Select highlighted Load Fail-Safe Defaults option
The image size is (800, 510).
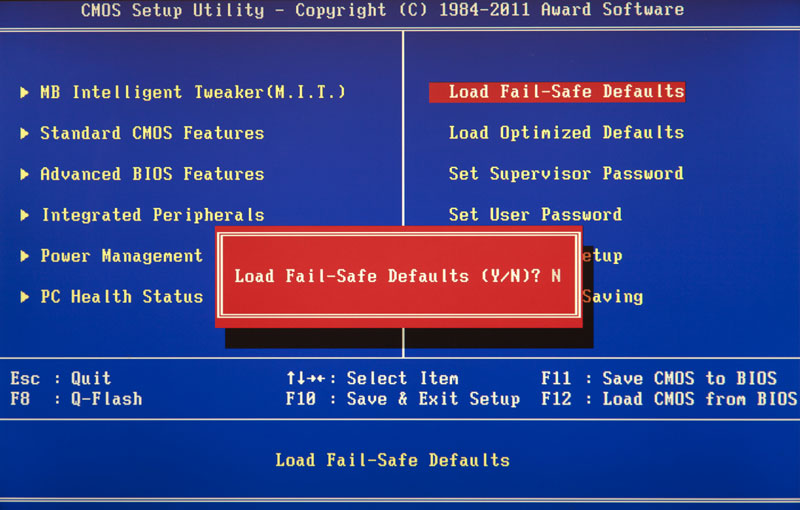[557, 92]
